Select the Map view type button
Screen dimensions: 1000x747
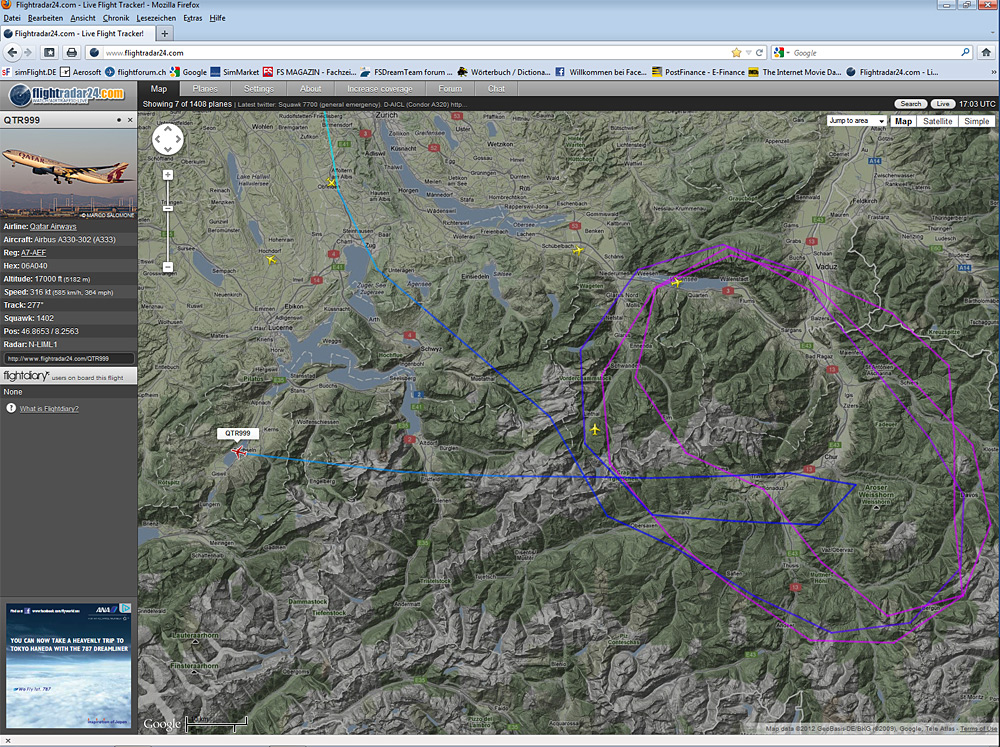[x=903, y=121]
